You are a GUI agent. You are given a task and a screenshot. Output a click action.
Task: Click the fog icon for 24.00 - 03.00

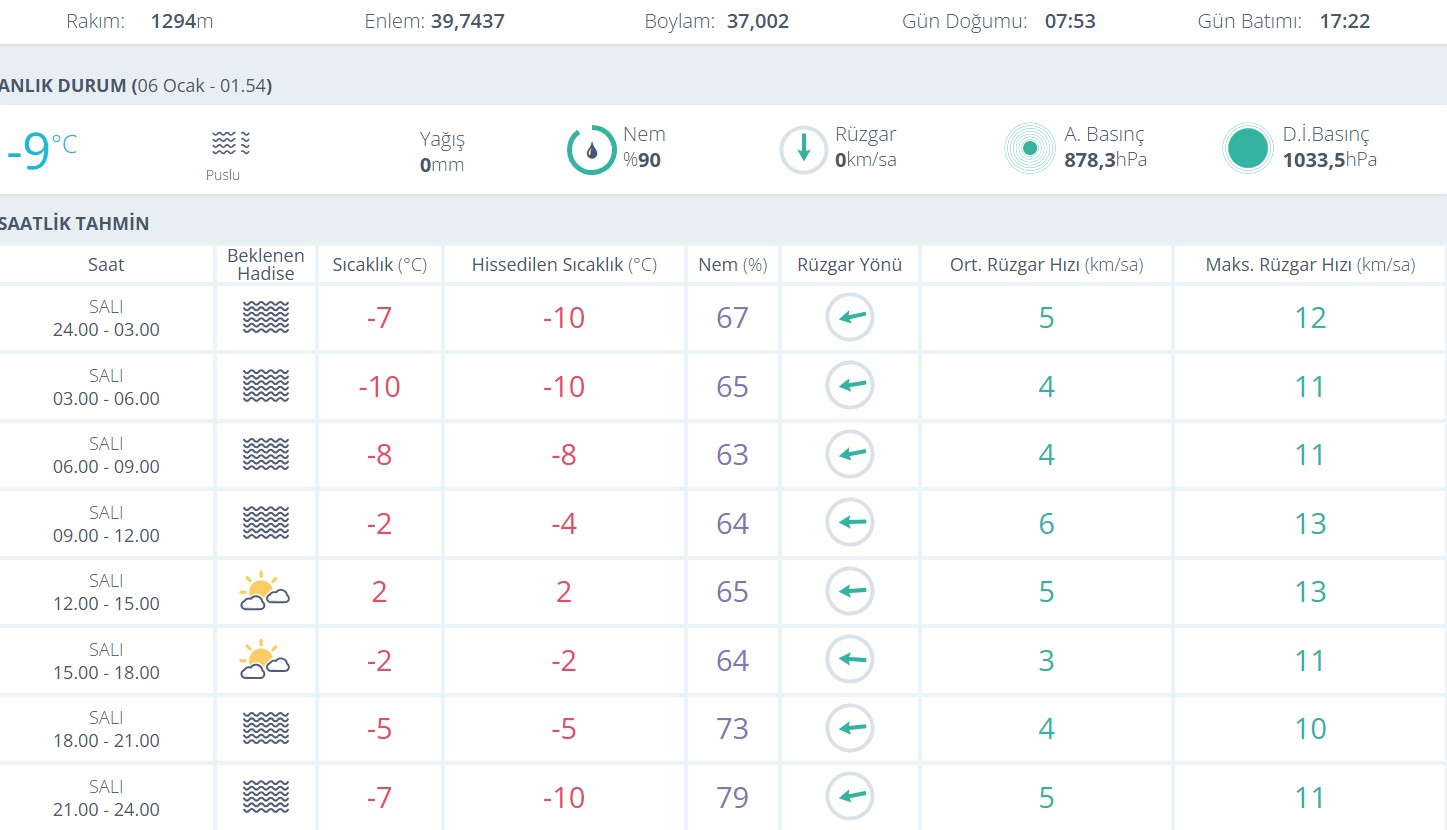coord(265,318)
